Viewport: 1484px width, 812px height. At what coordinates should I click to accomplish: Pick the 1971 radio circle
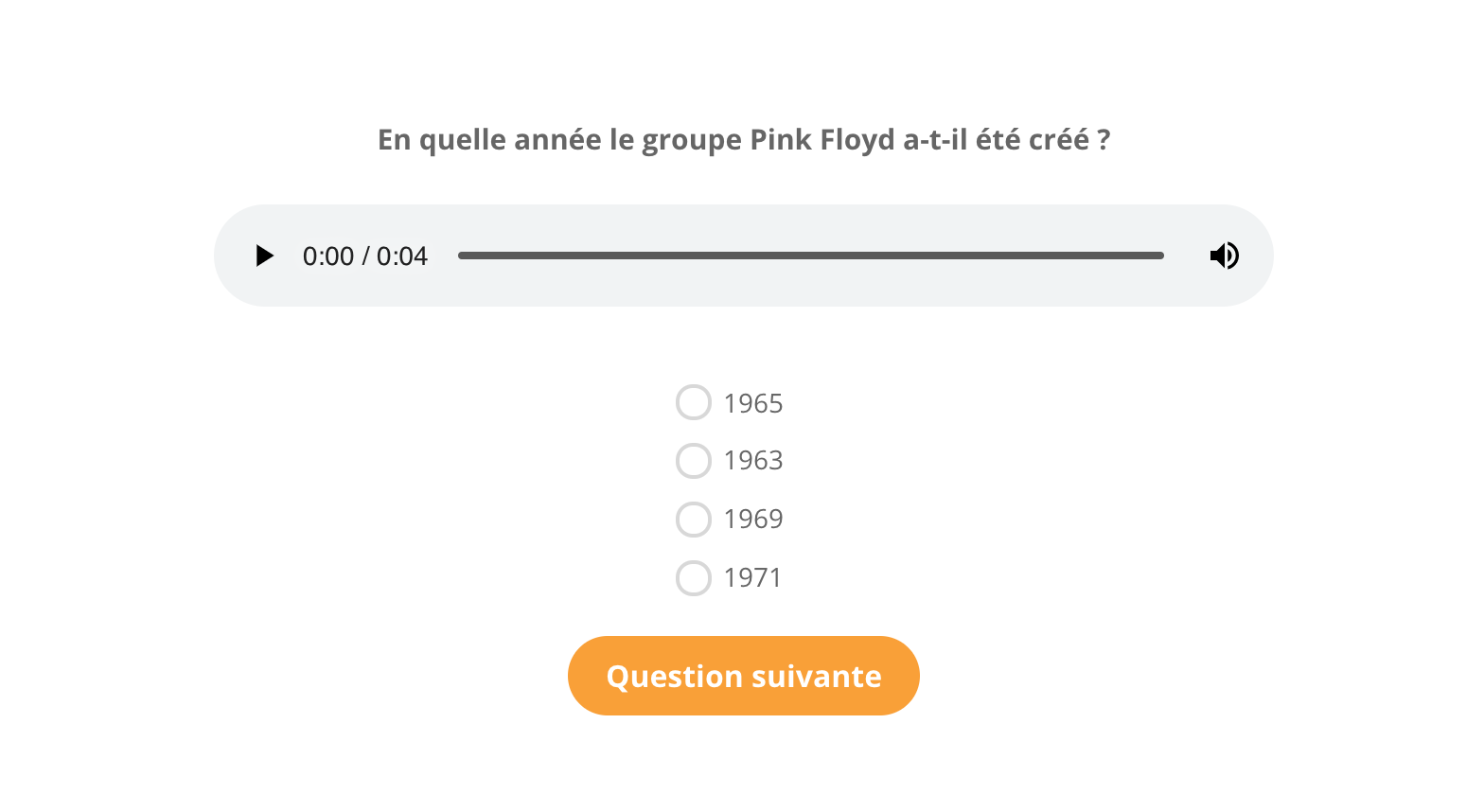pyautogui.click(x=694, y=578)
